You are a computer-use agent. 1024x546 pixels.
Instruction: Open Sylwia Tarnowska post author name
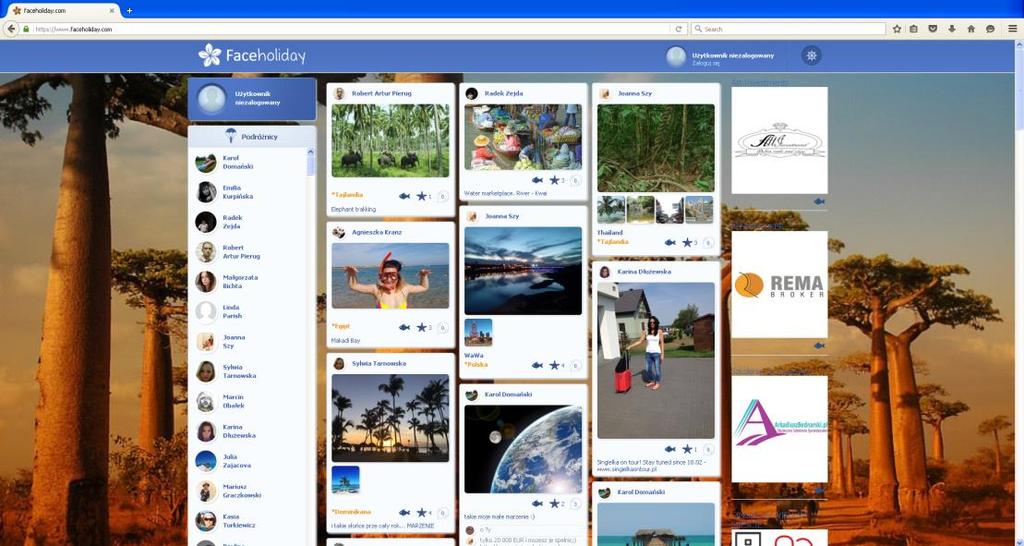point(379,363)
